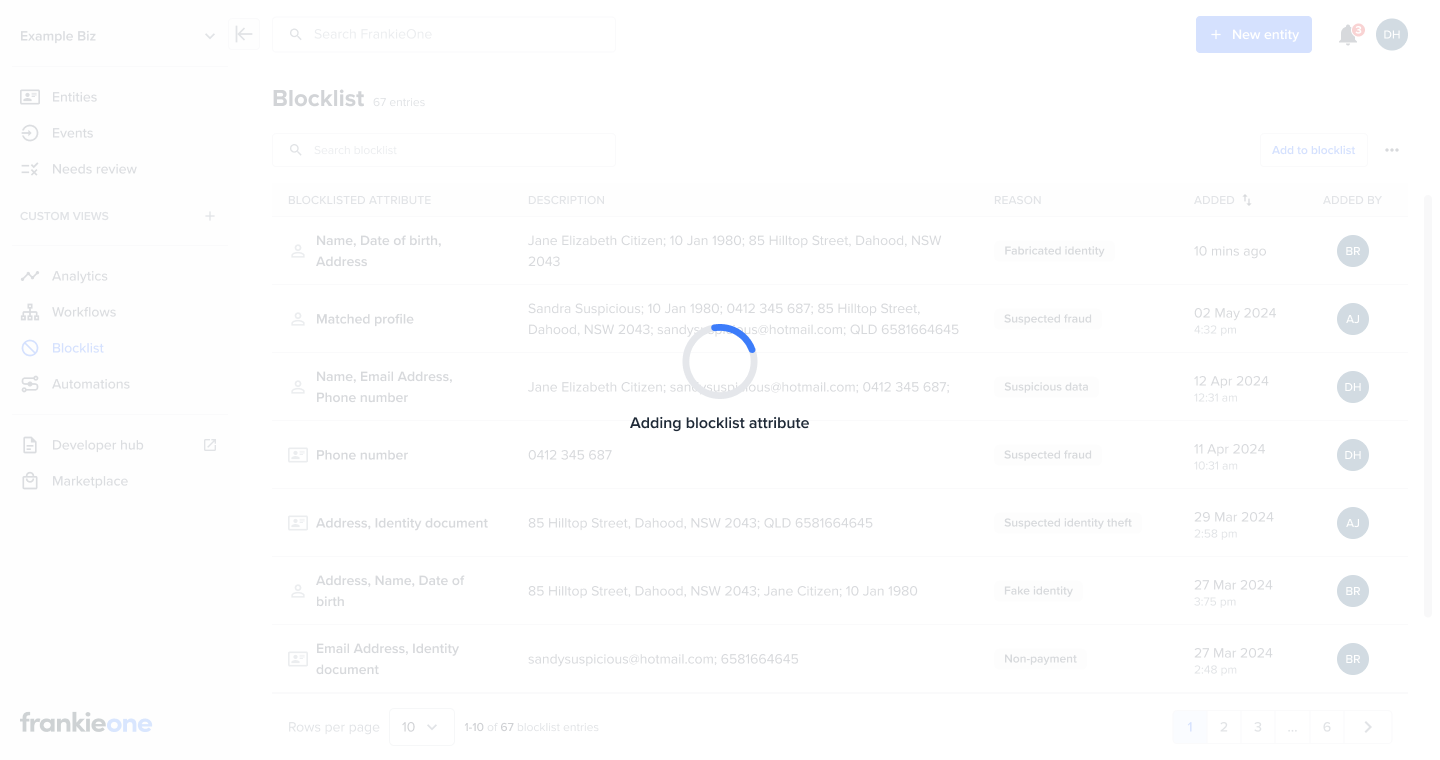Go to page 2 of the blocklist
The image size is (1440, 760).
click(1223, 727)
